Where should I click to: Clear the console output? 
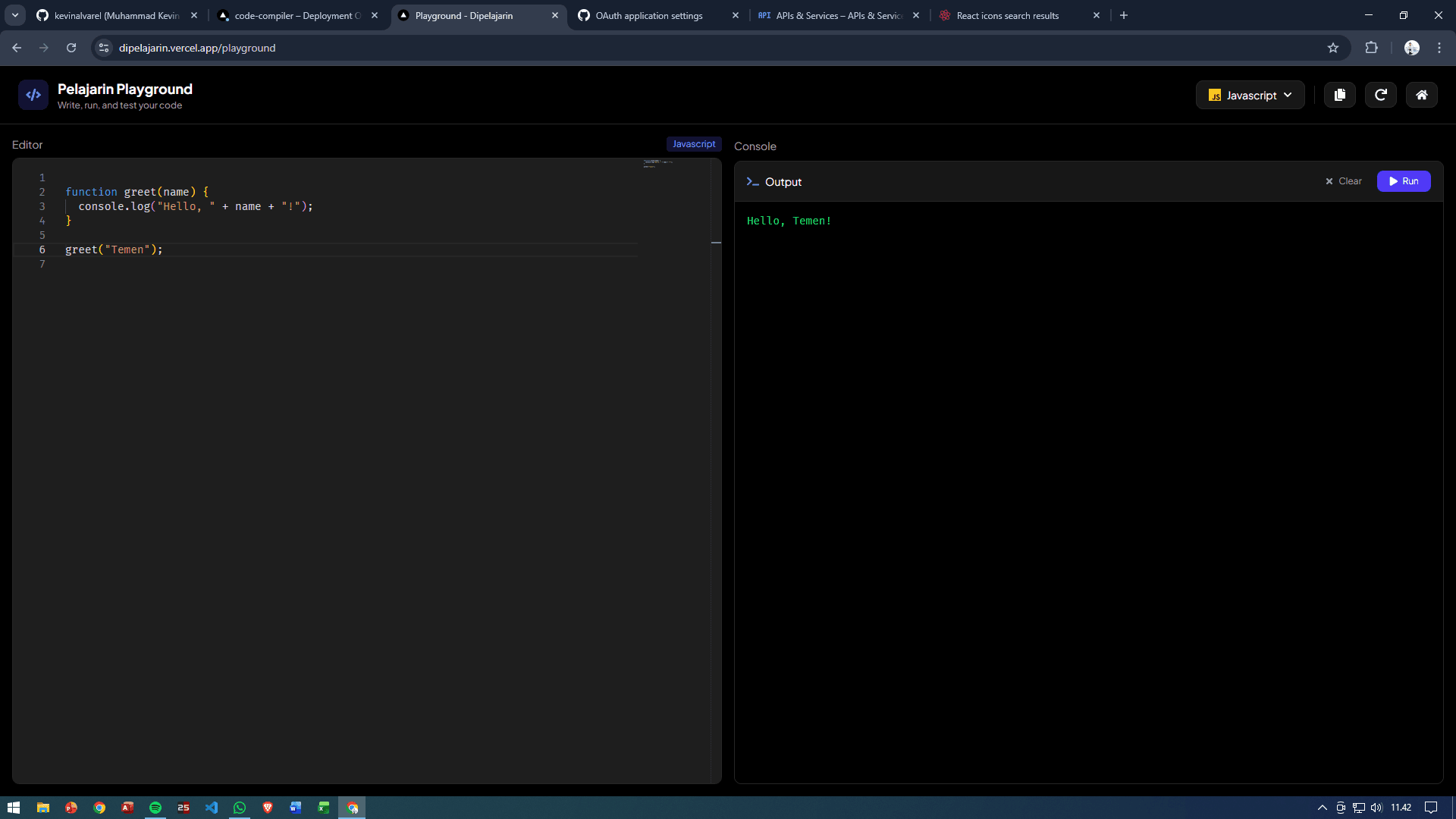pos(1343,181)
